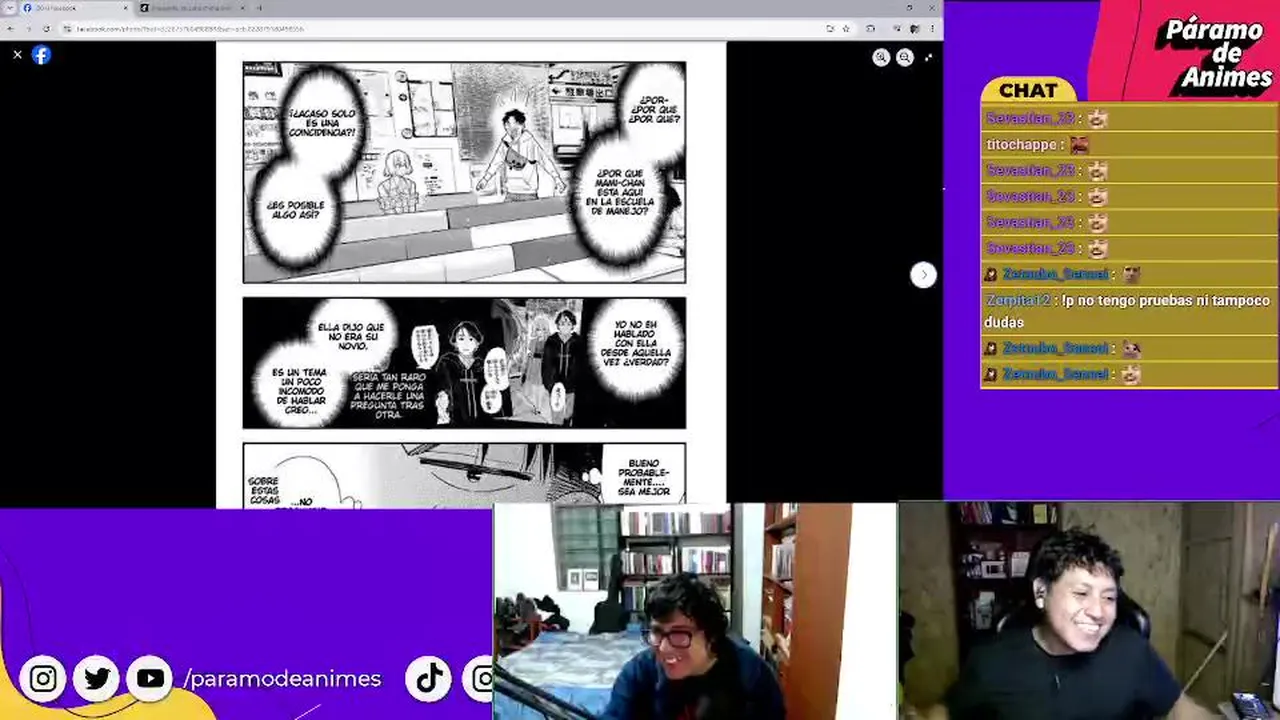Go to the next photo with the right arrow
The width and height of the screenshot is (1280, 720).
click(x=923, y=275)
